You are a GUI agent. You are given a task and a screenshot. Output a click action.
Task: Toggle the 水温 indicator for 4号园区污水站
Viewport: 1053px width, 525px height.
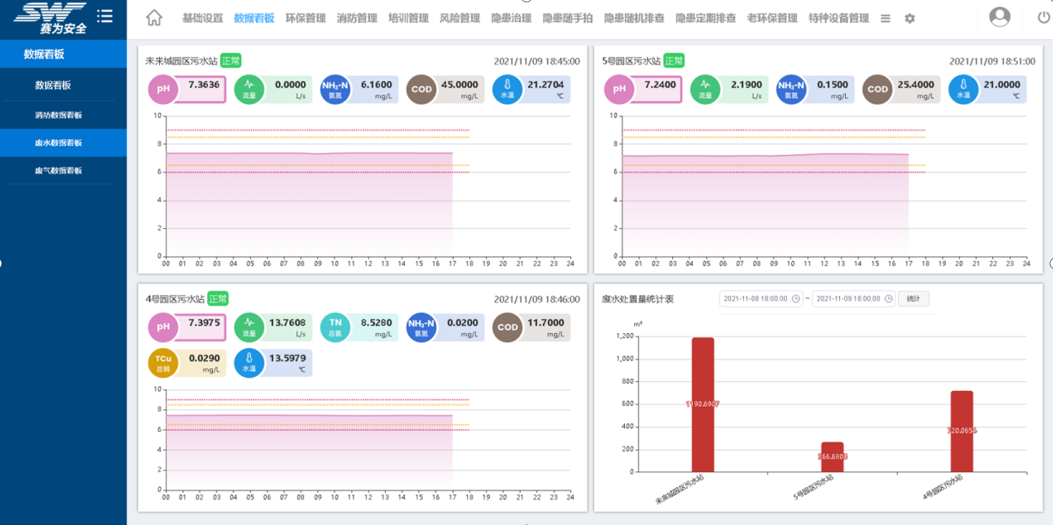(x=249, y=362)
